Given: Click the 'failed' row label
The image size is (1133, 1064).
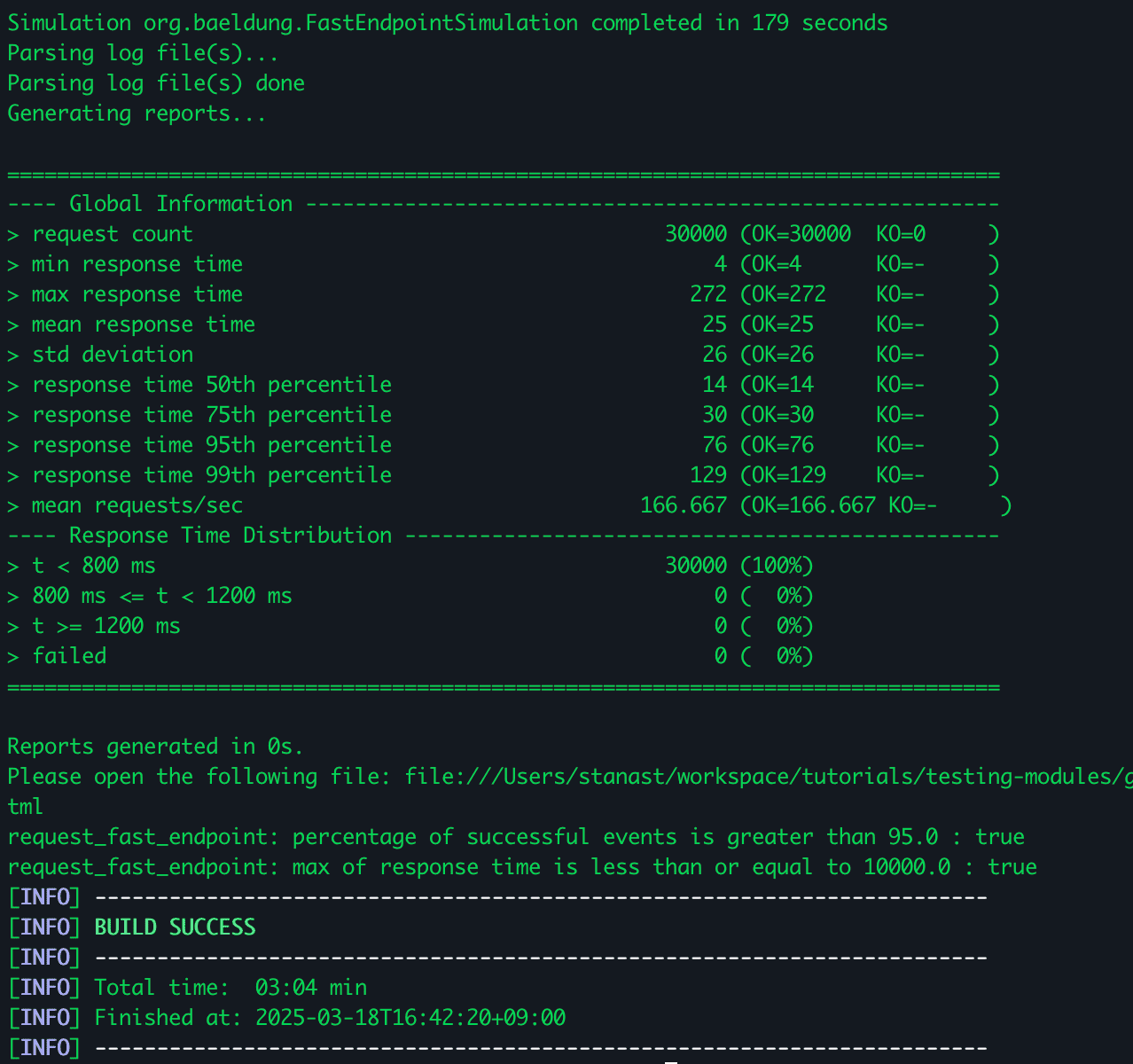Looking at the screenshot, I should click(69, 656).
